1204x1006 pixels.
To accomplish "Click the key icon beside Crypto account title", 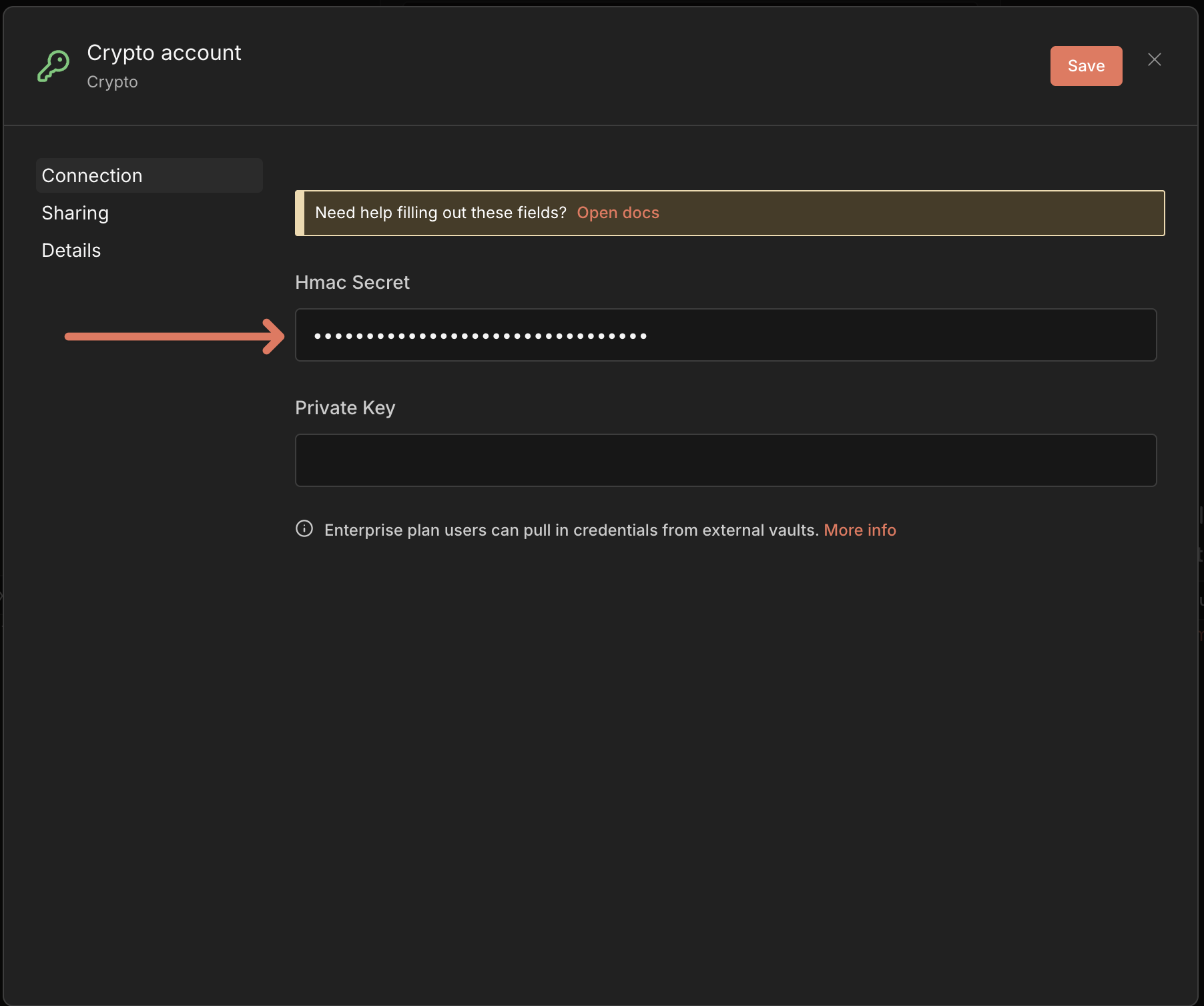I will [53, 65].
